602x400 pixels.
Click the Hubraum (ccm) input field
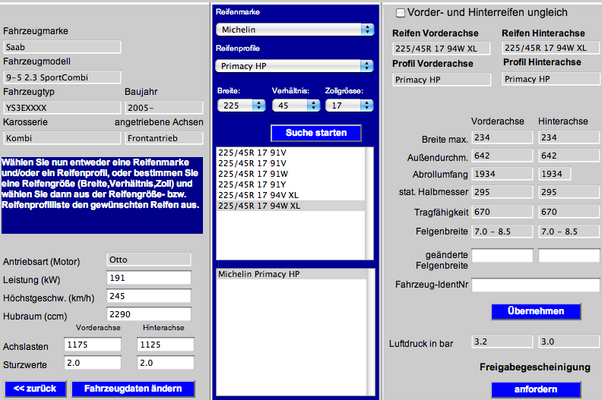149,314
